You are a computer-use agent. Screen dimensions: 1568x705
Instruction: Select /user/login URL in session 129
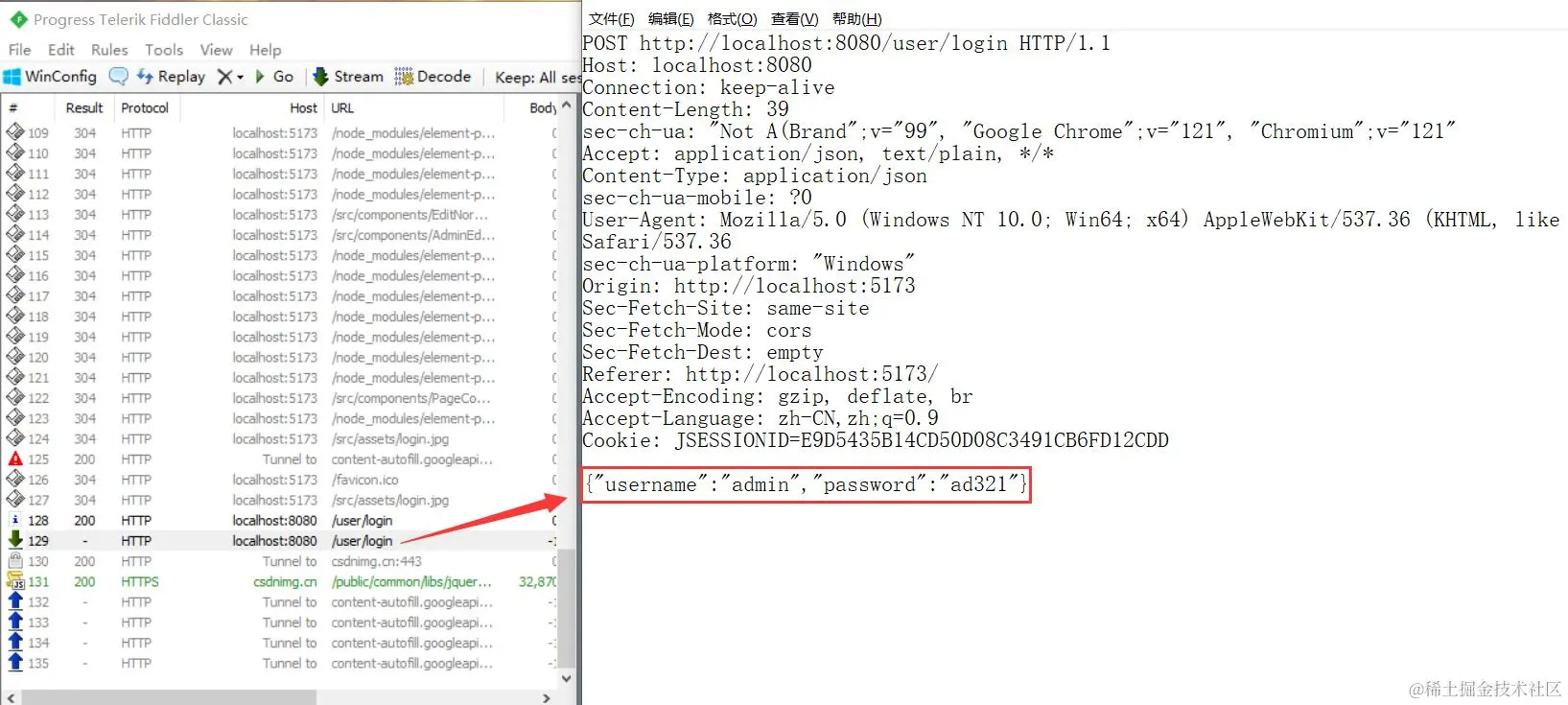coord(362,541)
